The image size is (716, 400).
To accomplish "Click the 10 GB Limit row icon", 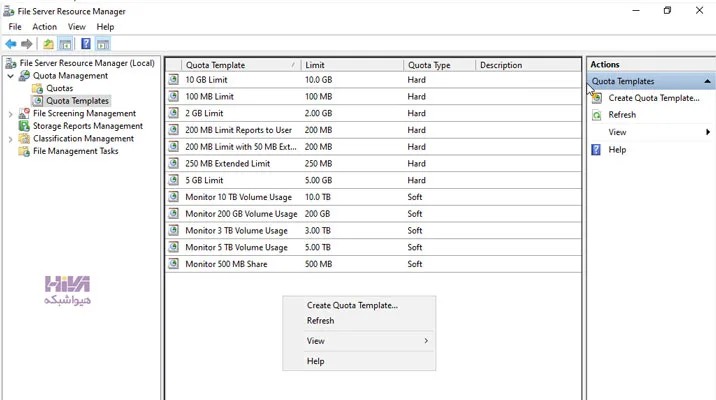I will click(x=174, y=79).
